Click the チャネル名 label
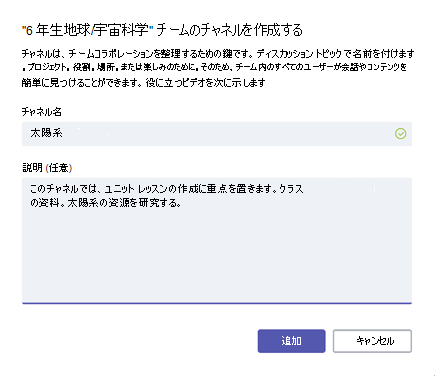 click(42, 112)
